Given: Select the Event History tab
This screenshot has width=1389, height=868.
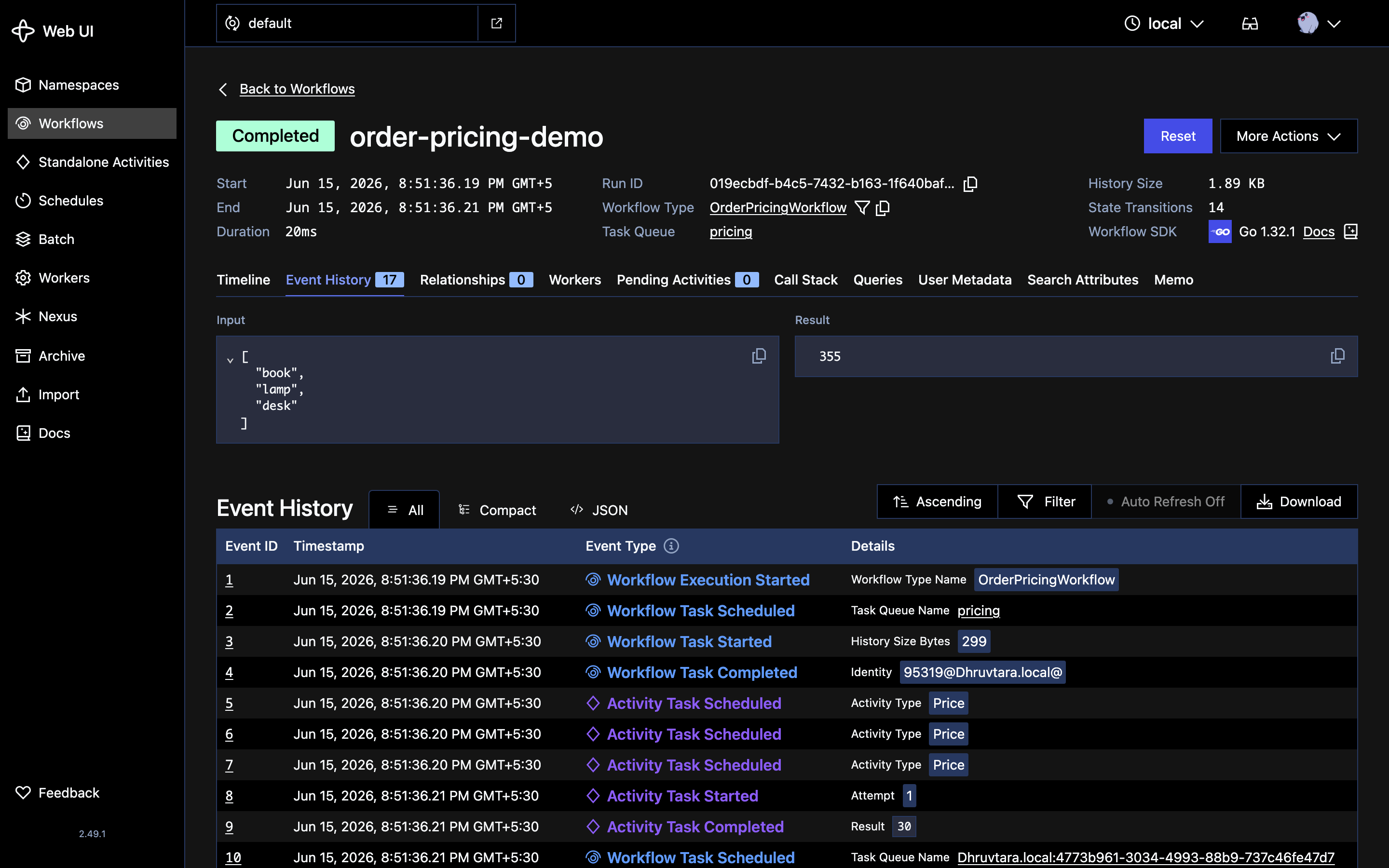Looking at the screenshot, I should coord(345,280).
